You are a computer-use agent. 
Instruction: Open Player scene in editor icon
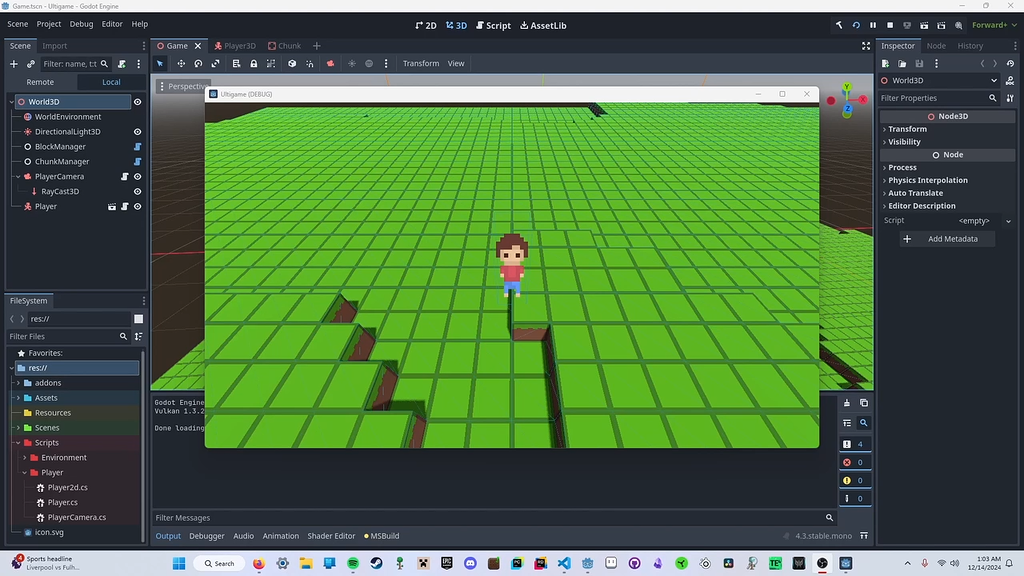(112, 206)
